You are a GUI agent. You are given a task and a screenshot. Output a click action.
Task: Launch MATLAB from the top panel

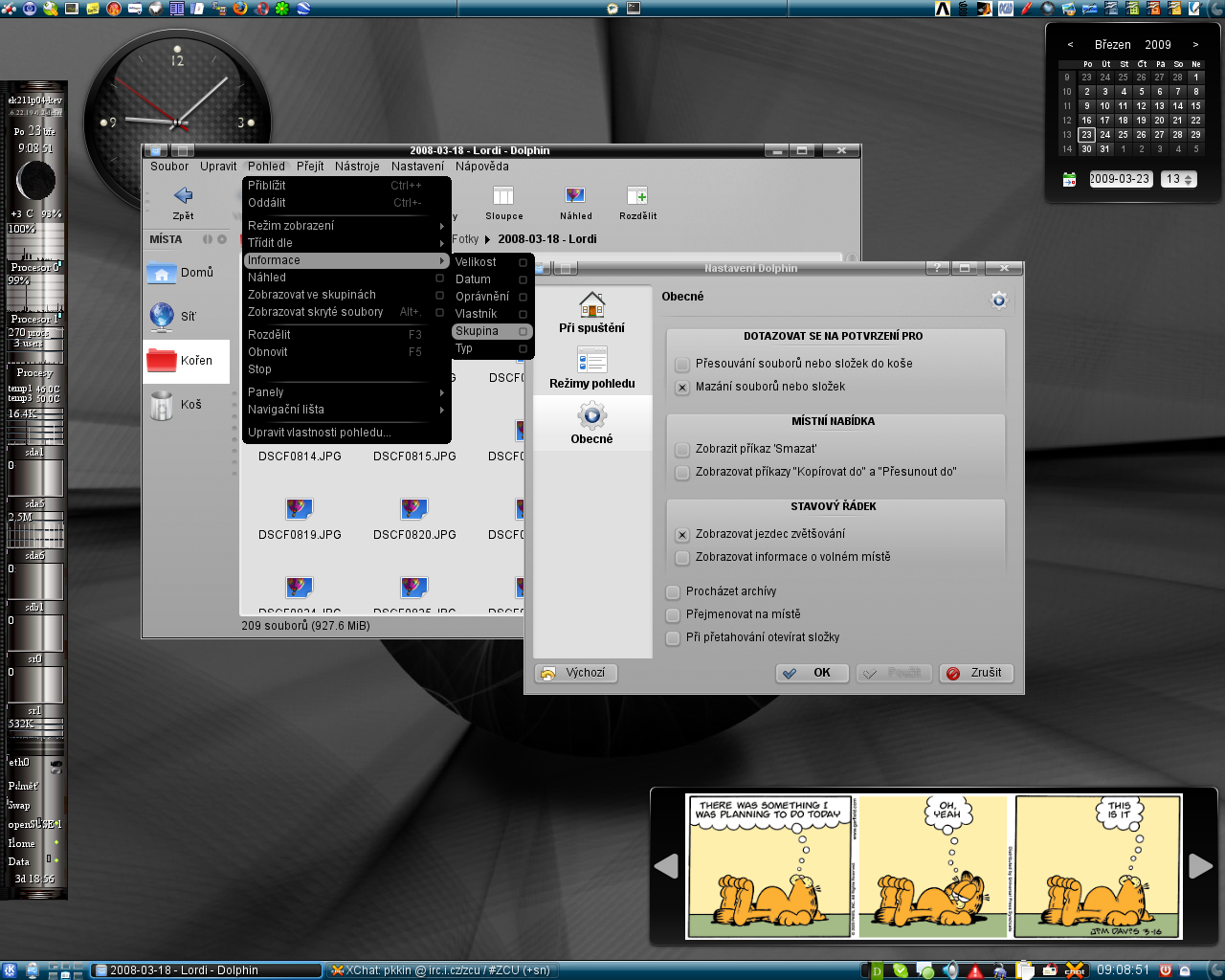click(x=985, y=9)
